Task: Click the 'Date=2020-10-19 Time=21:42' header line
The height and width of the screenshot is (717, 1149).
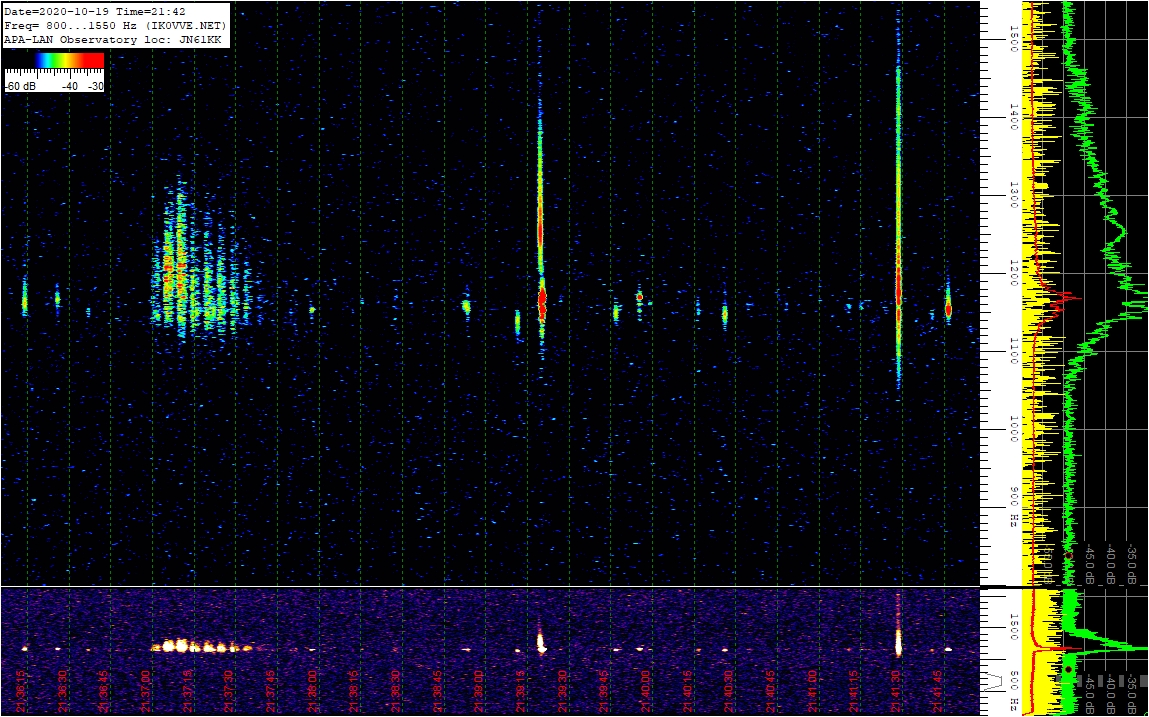Action: [95, 12]
